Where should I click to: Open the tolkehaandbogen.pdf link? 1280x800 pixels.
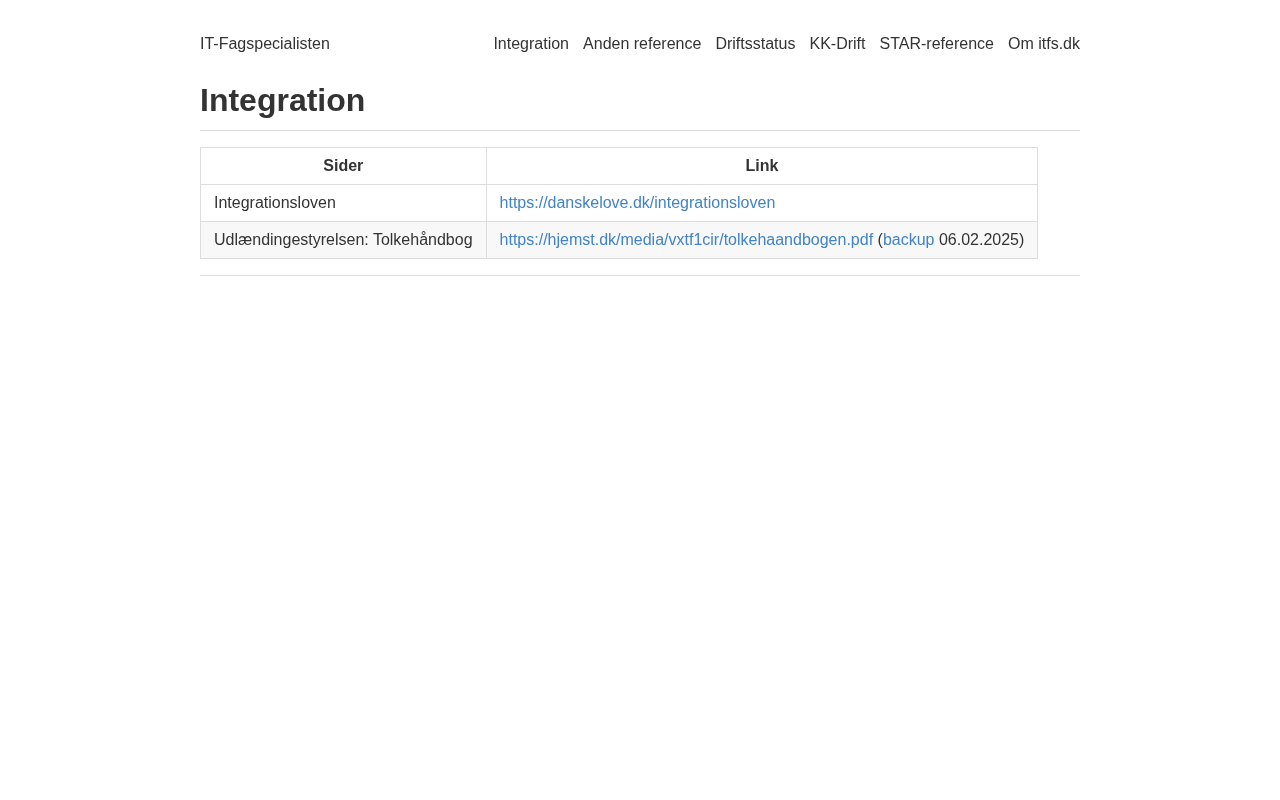686,240
